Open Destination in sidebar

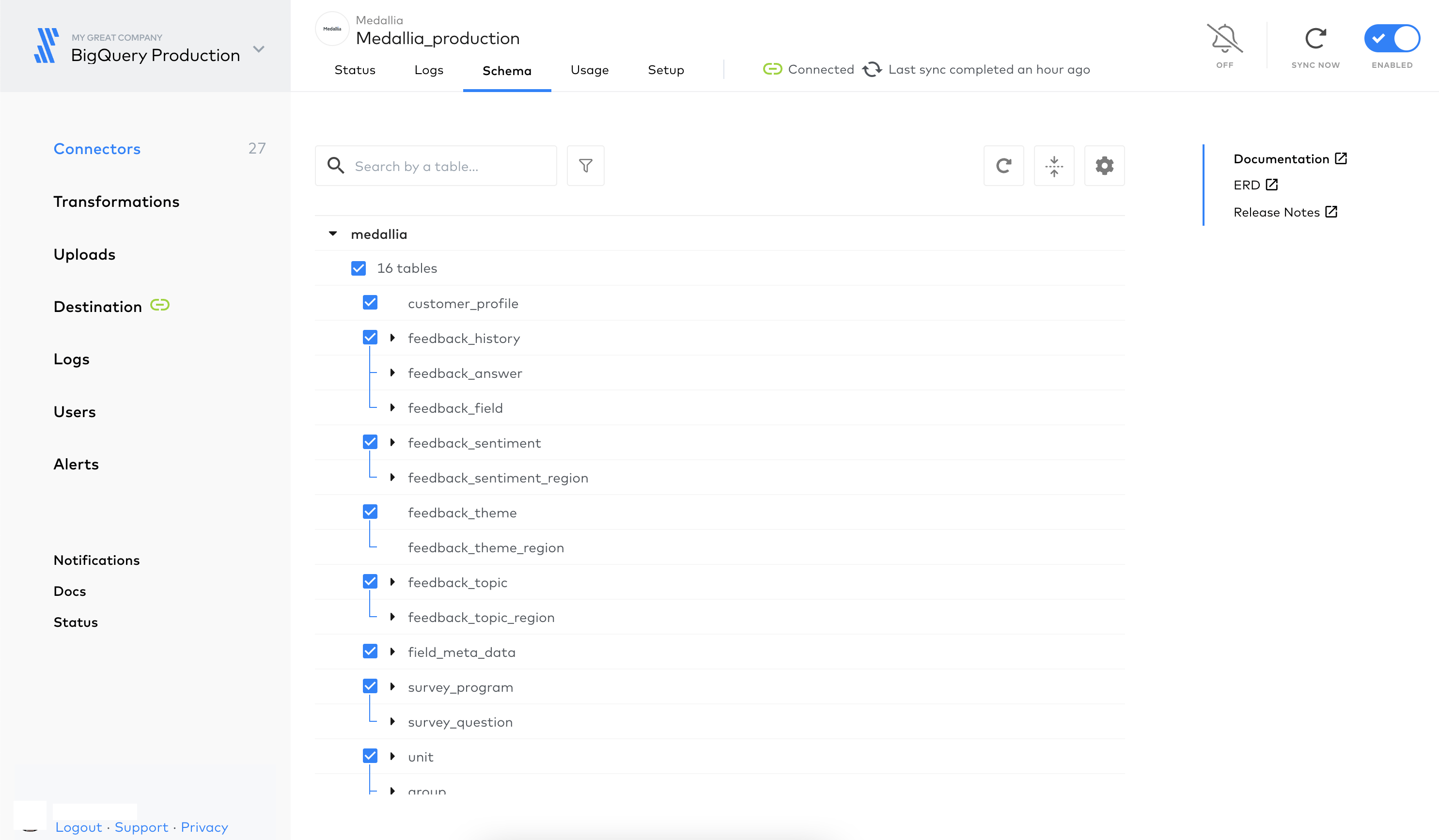point(98,307)
